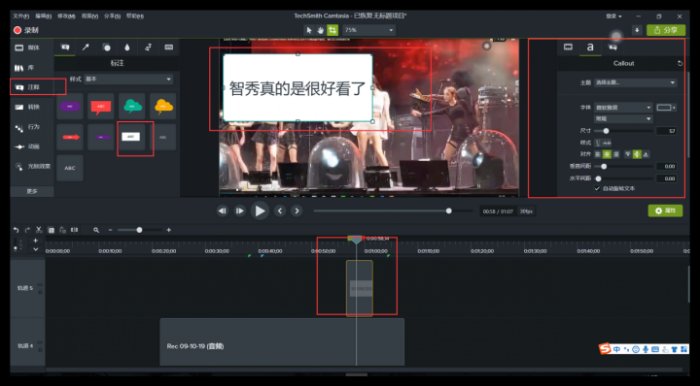Open the Animations panel in sidebar

coord(28,147)
